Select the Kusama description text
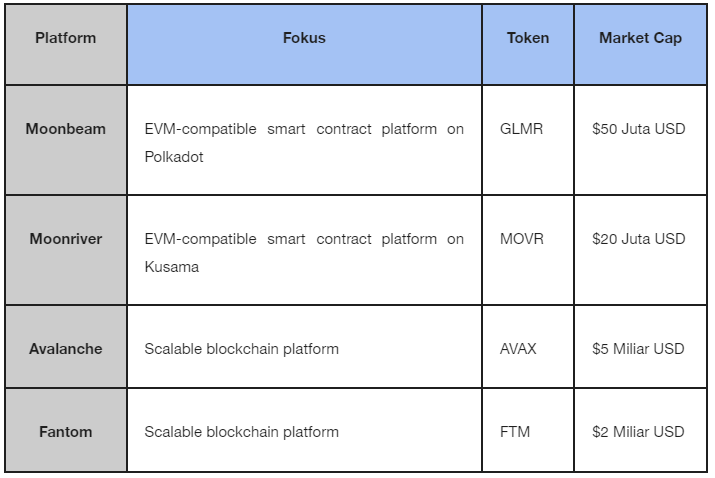 point(304,253)
